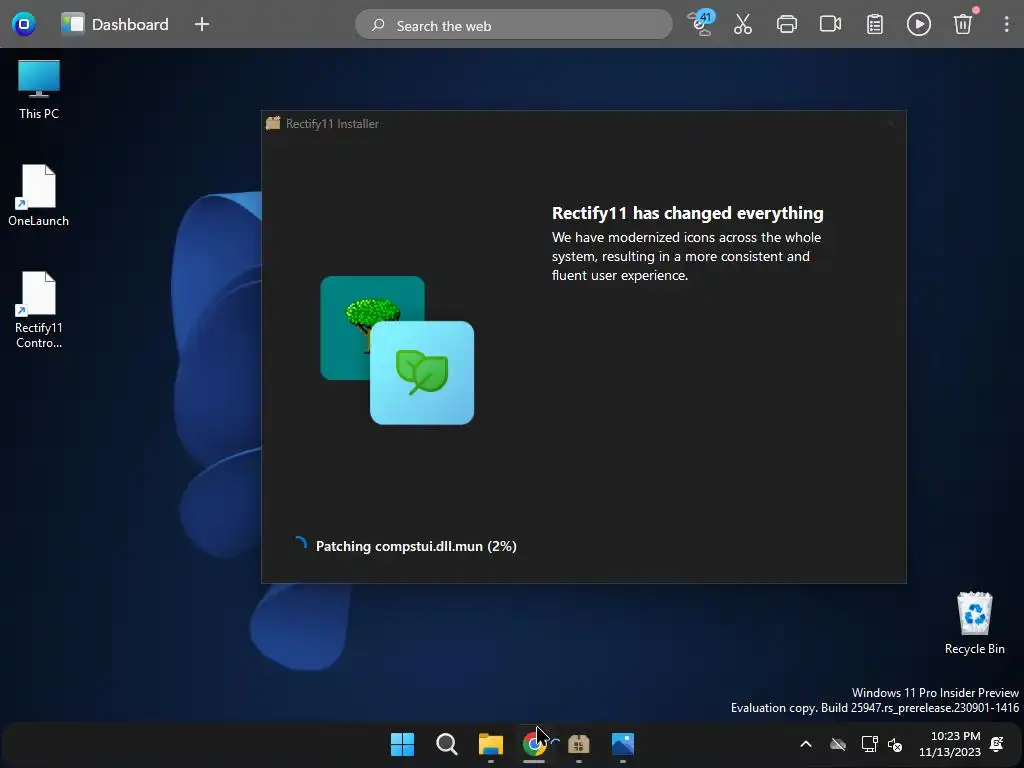Click the Rectify11 Installer window title text
The width and height of the screenshot is (1024, 768).
coord(332,123)
